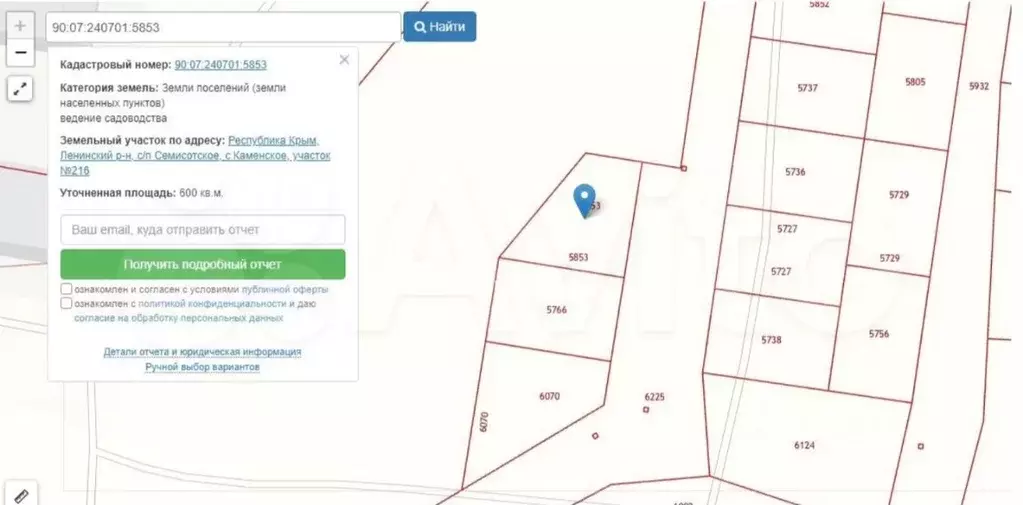Open Детали отчета и юридическая информация
This screenshot has width=1023, height=505.
[202, 352]
